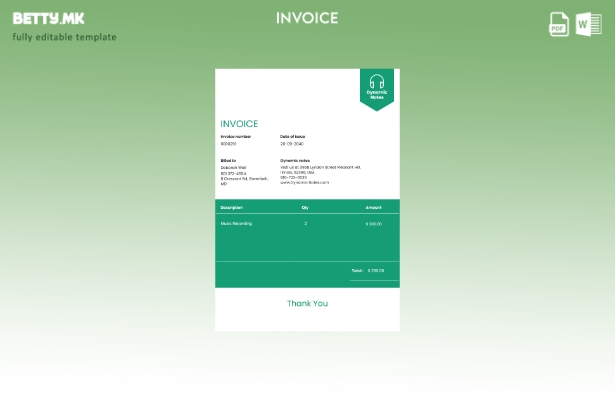Click the teal INVOICE heading on the document
The width and height of the screenshot is (615, 400).
click(239, 124)
